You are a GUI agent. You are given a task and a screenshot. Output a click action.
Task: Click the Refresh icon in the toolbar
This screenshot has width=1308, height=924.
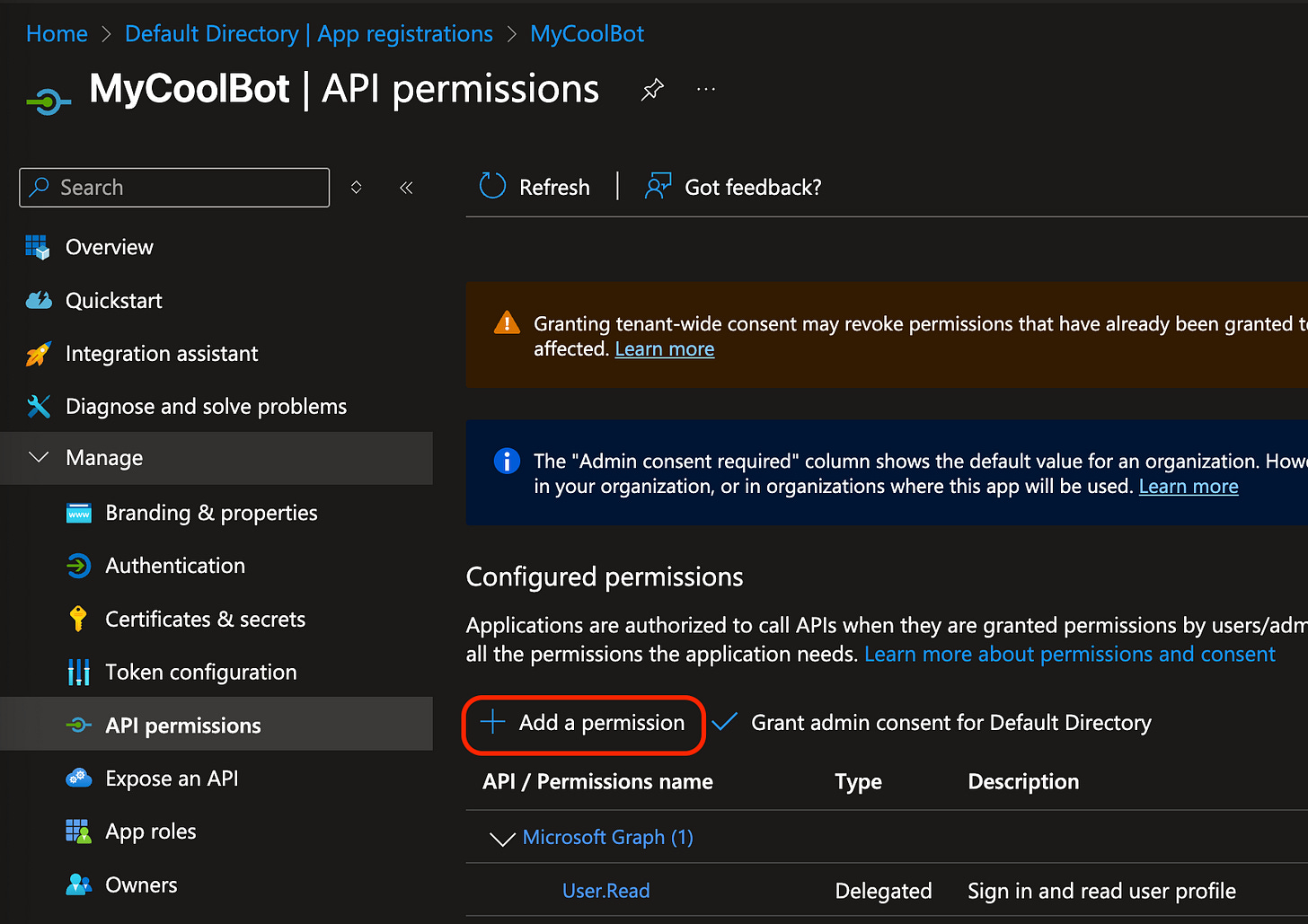pos(492,187)
